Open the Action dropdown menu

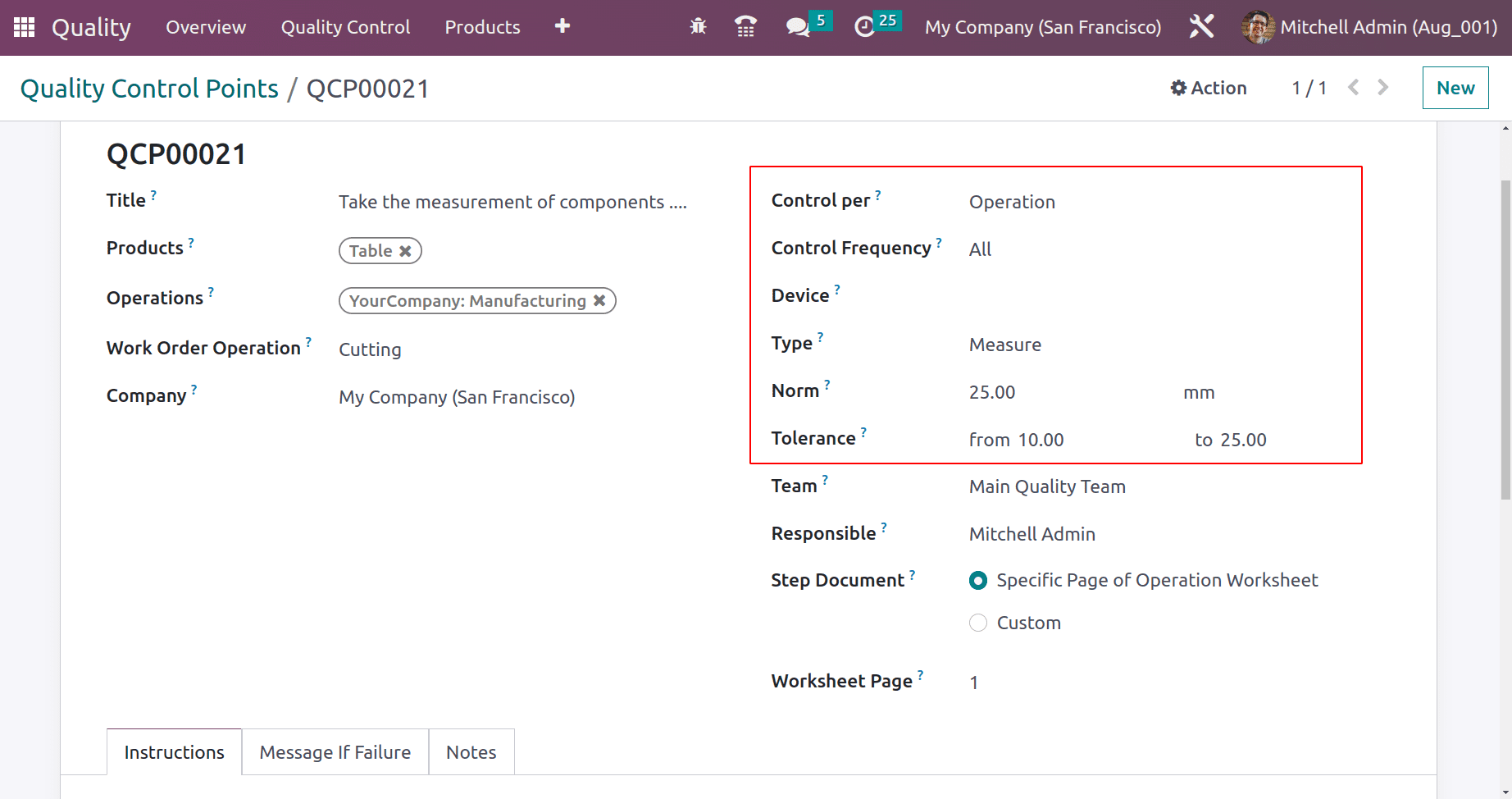pos(1209,88)
